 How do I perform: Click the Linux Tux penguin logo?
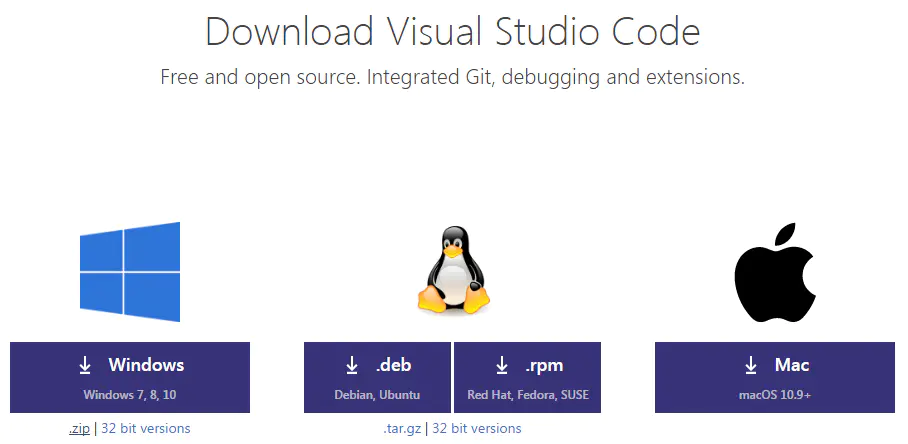(452, 271)
